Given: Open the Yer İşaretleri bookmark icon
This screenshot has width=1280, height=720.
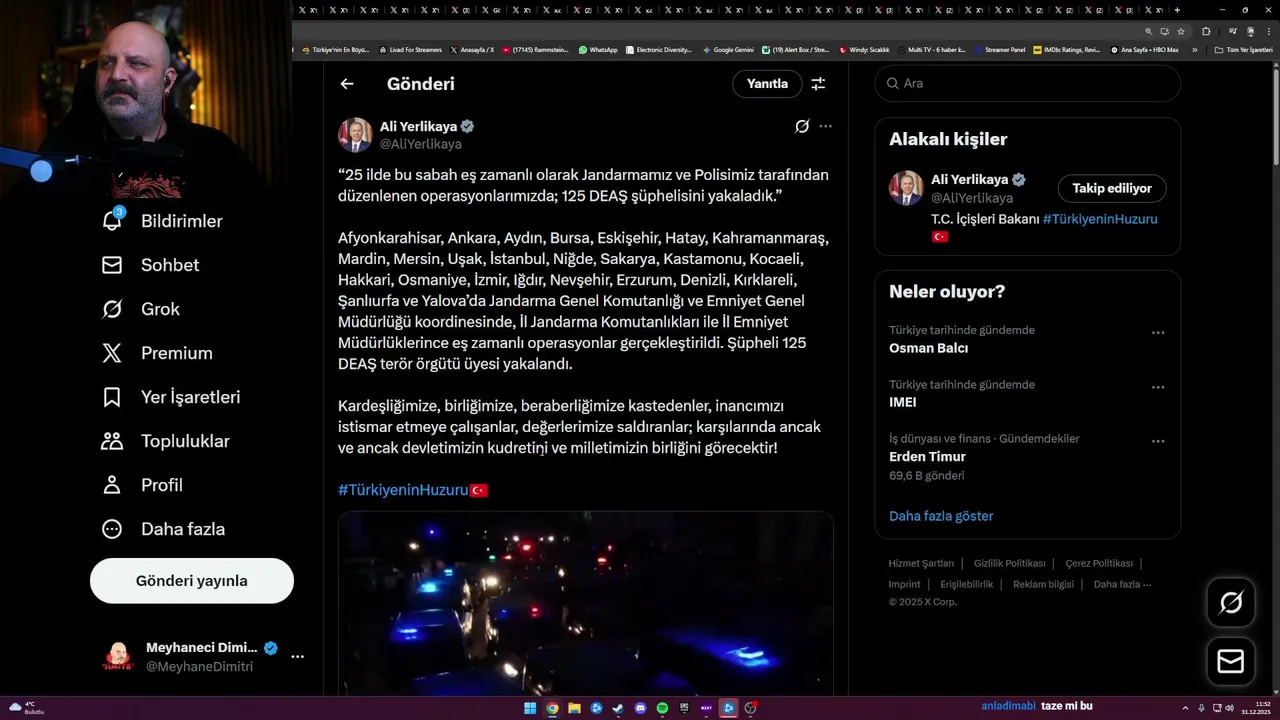Looking at the screenshot, I should click(x=112, y=397).
